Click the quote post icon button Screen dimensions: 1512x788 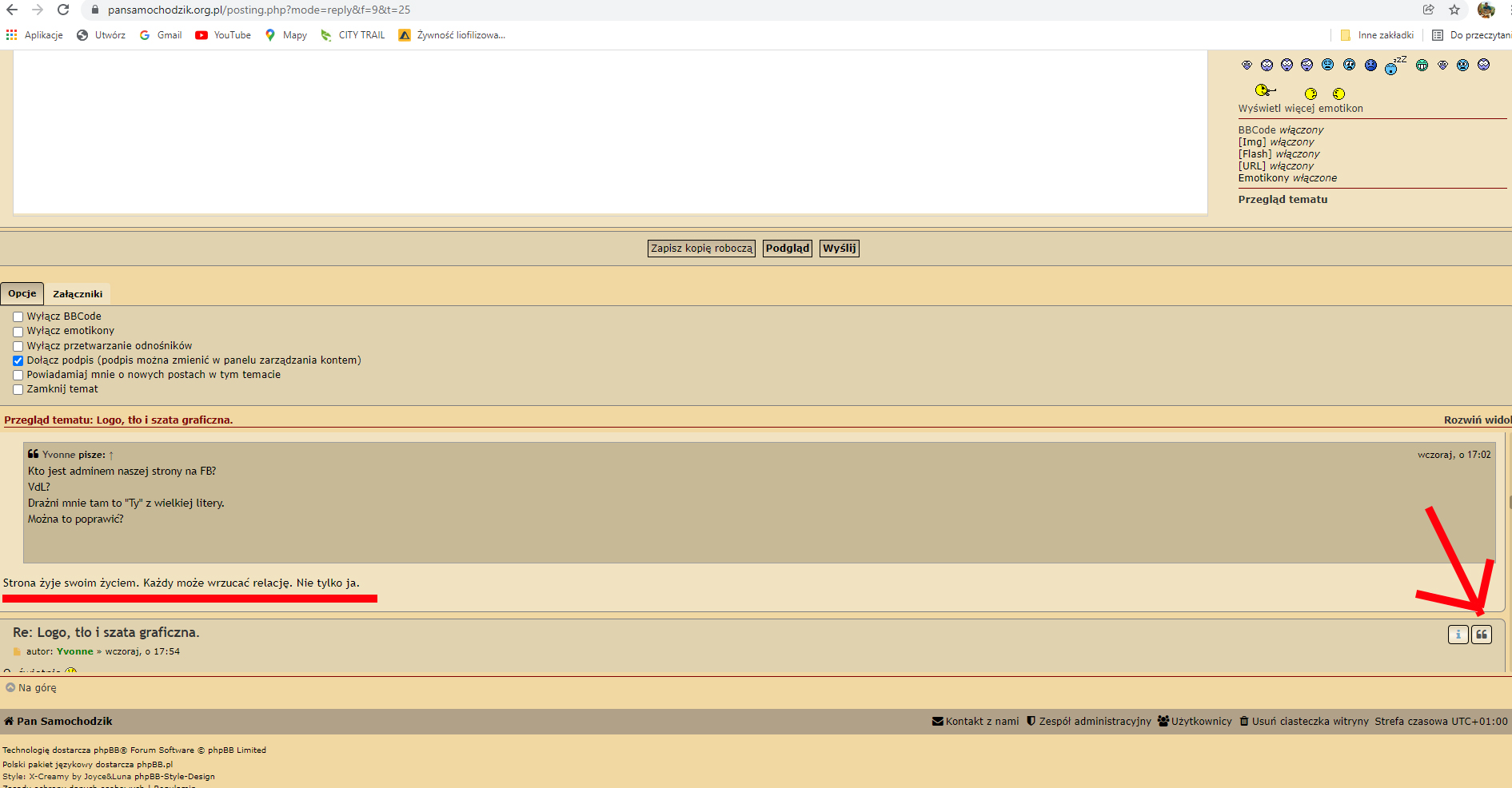(x=1482, y=635)
